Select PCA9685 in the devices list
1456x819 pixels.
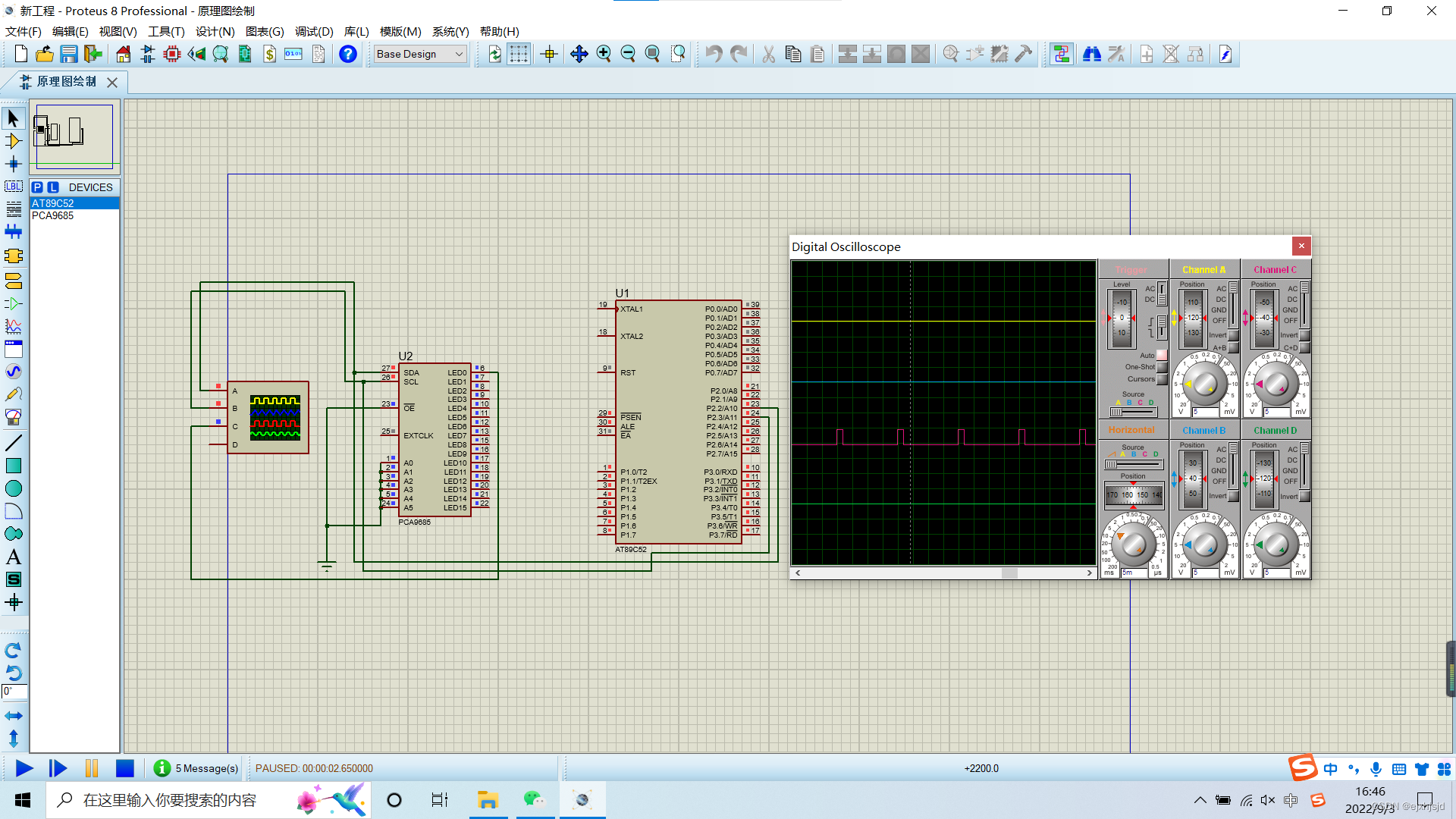(53, 215)
